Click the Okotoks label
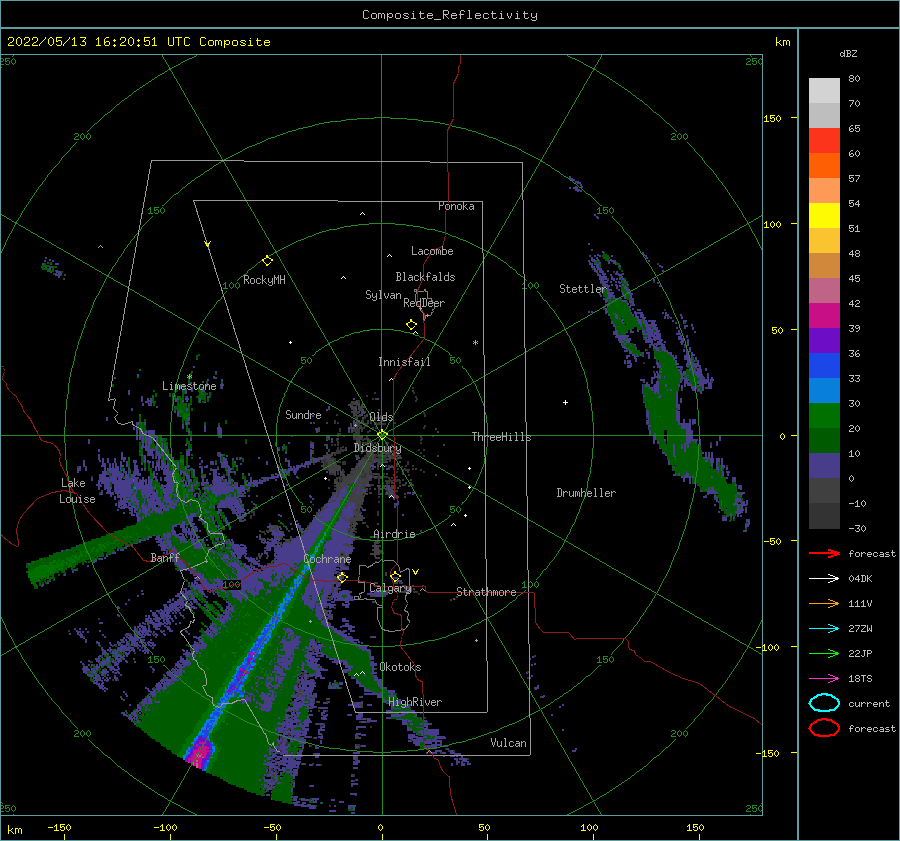This screenshot has width=900, height=841. [x=400, y=667]
